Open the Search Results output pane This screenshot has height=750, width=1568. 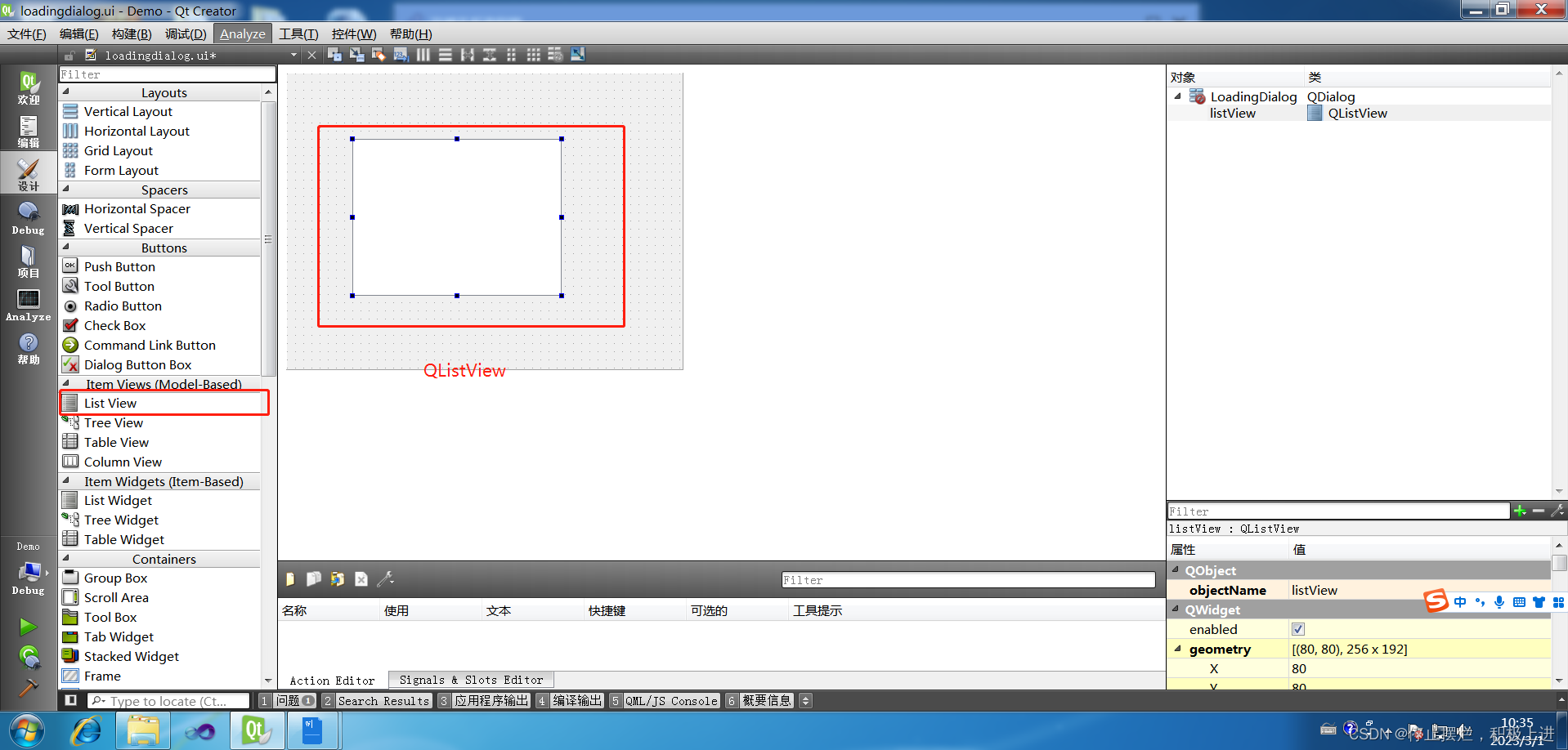pyautogui.click(x=376, y=701)
